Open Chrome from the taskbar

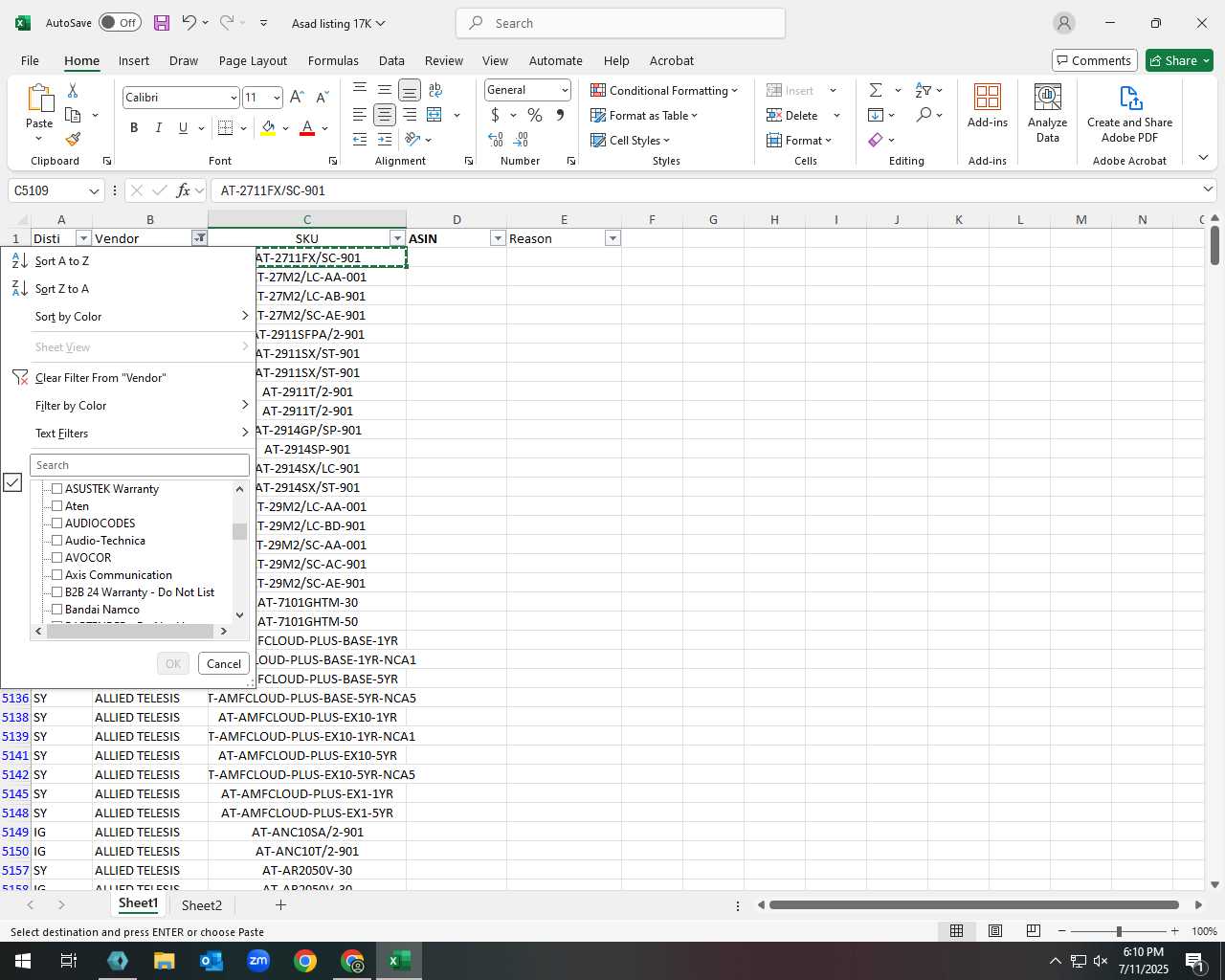click(x=305, y=961)
